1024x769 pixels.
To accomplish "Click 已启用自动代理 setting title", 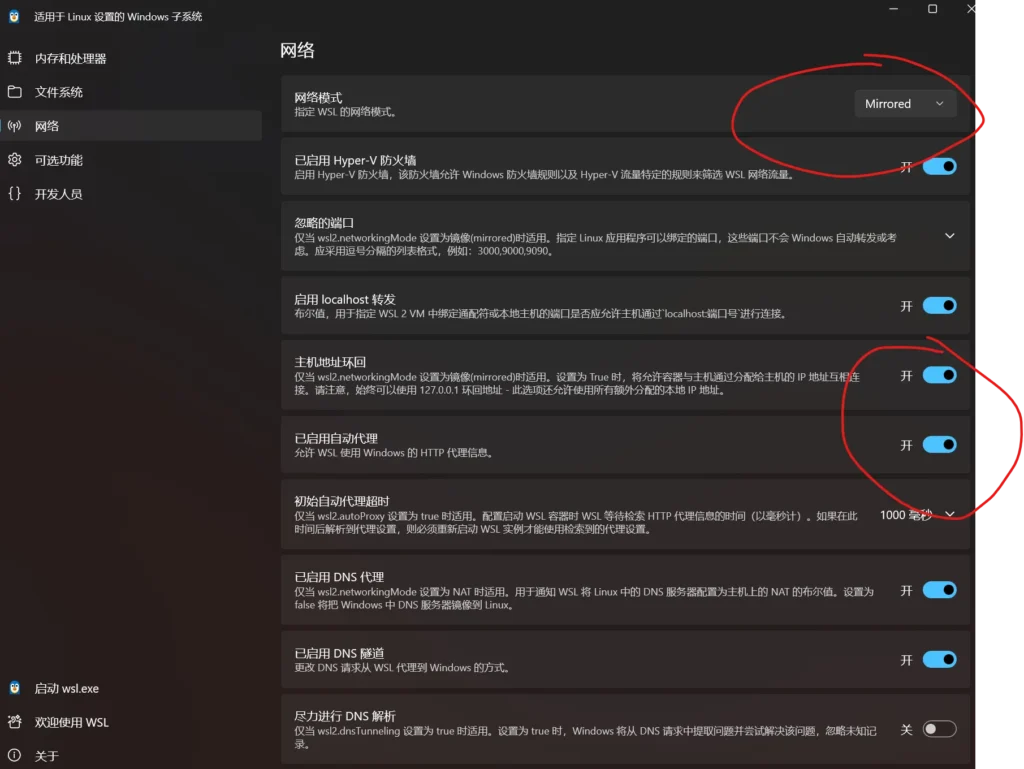I will pos(336,438).
